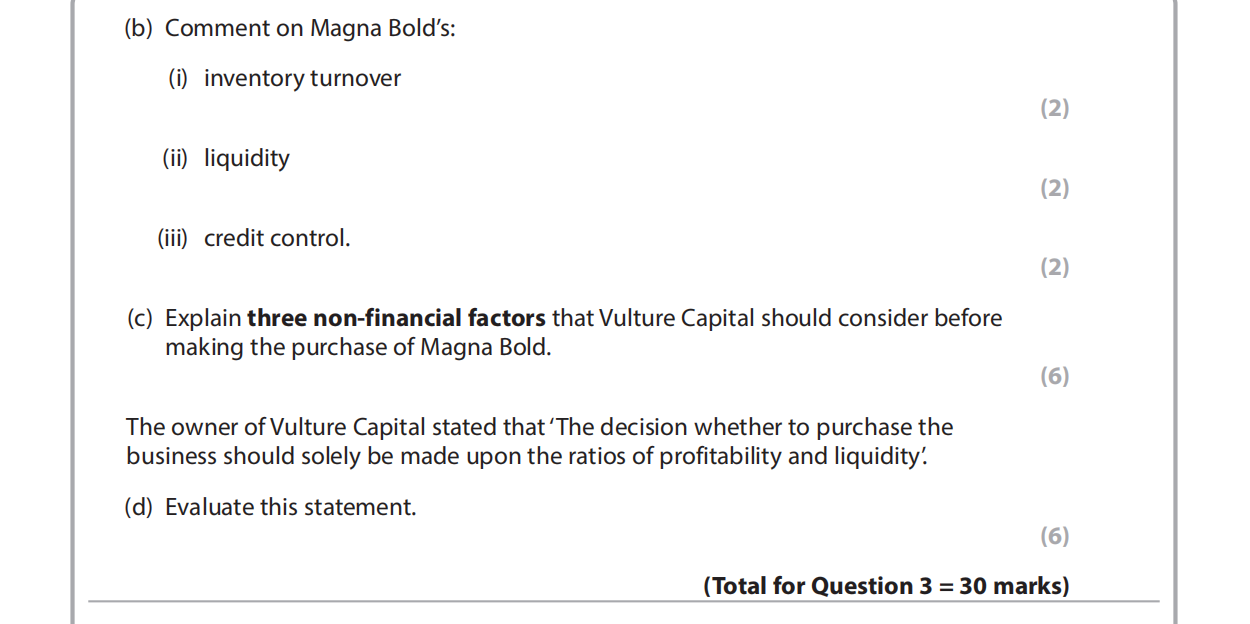Click the 'inventory turnover' sub-question text
Image resolution: width=1250 pixels, height=624 pixels.
302,79
